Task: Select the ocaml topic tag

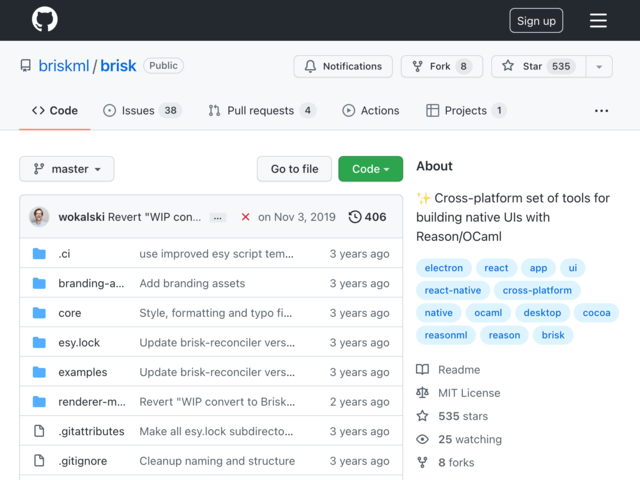Action: (488, 313)
